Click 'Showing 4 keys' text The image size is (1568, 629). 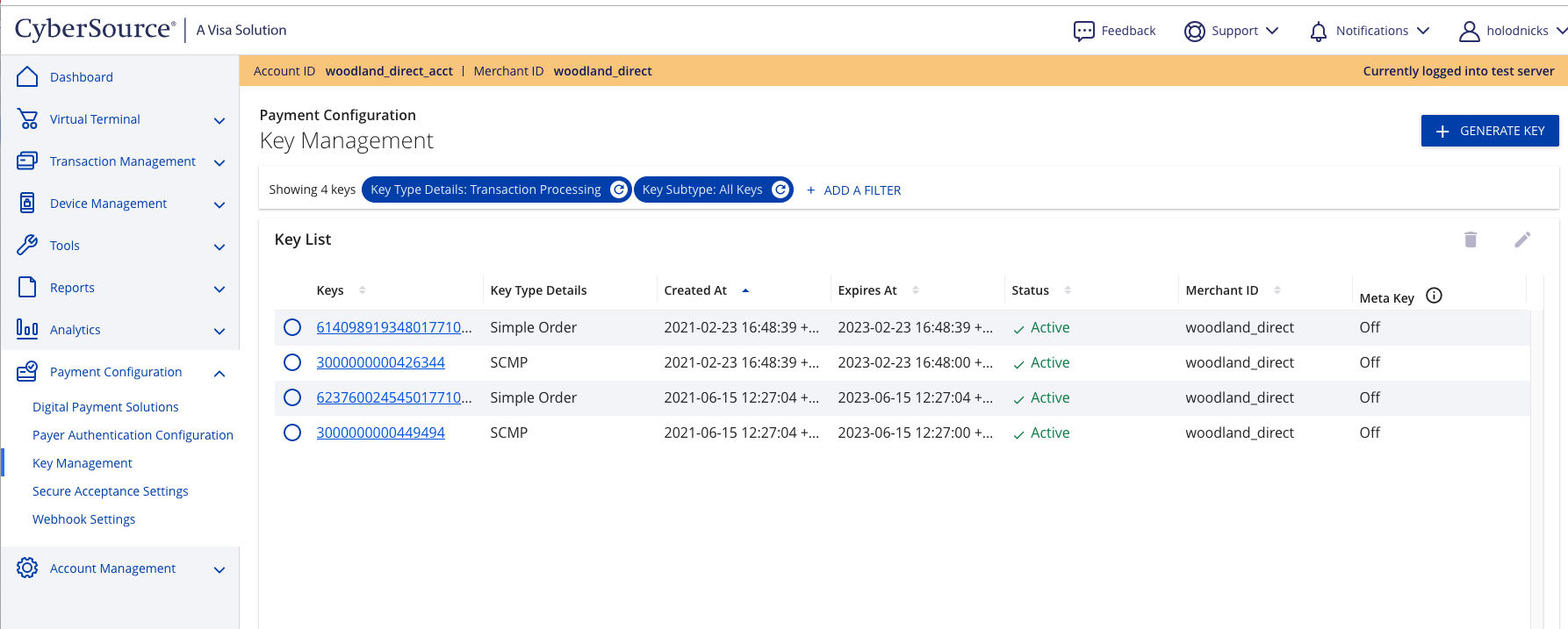pos(312,189)
